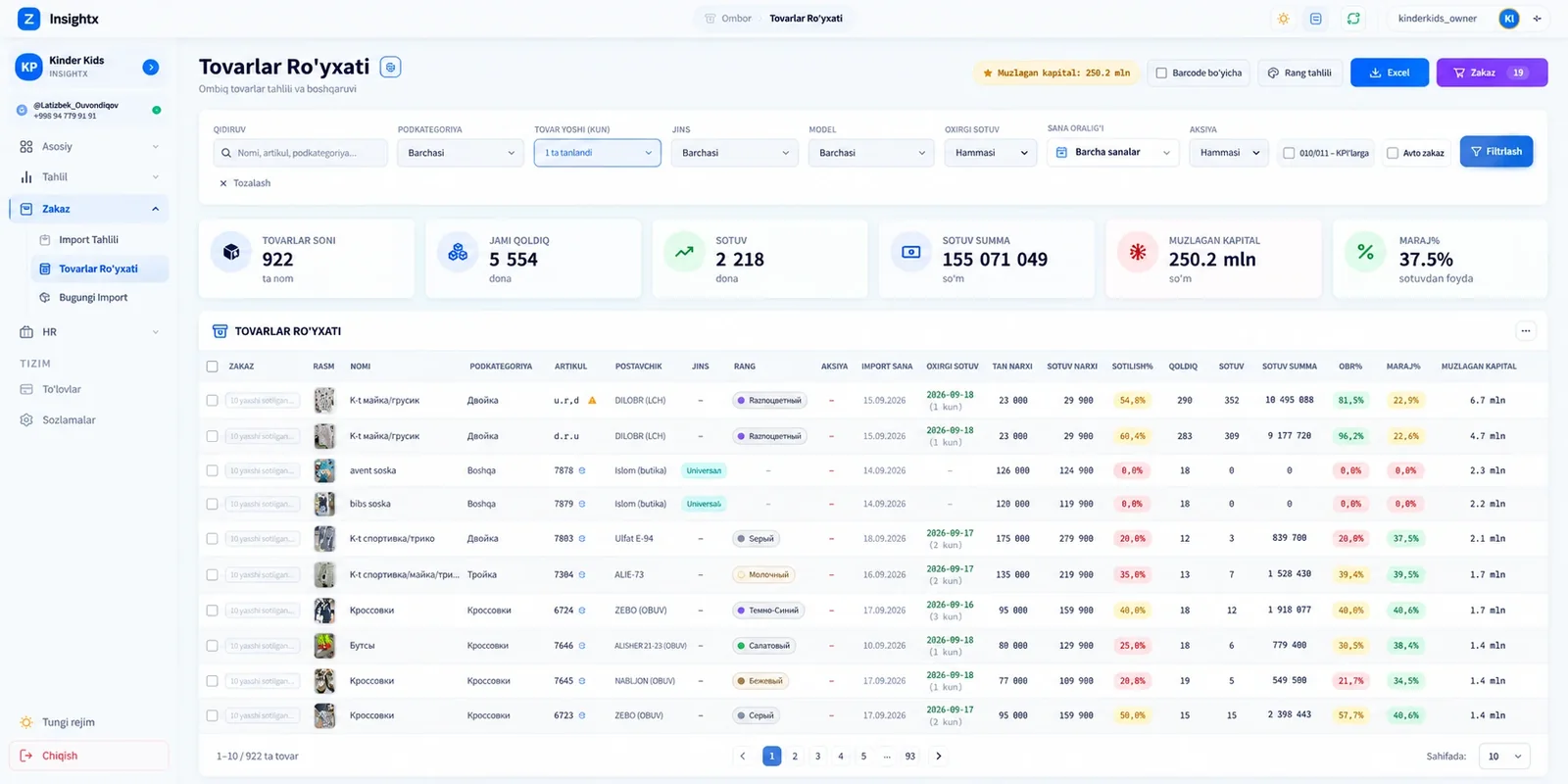Click Tozalash to clear filters
This screenshot has height=784, width=1568.
click(x=245, y=183)
